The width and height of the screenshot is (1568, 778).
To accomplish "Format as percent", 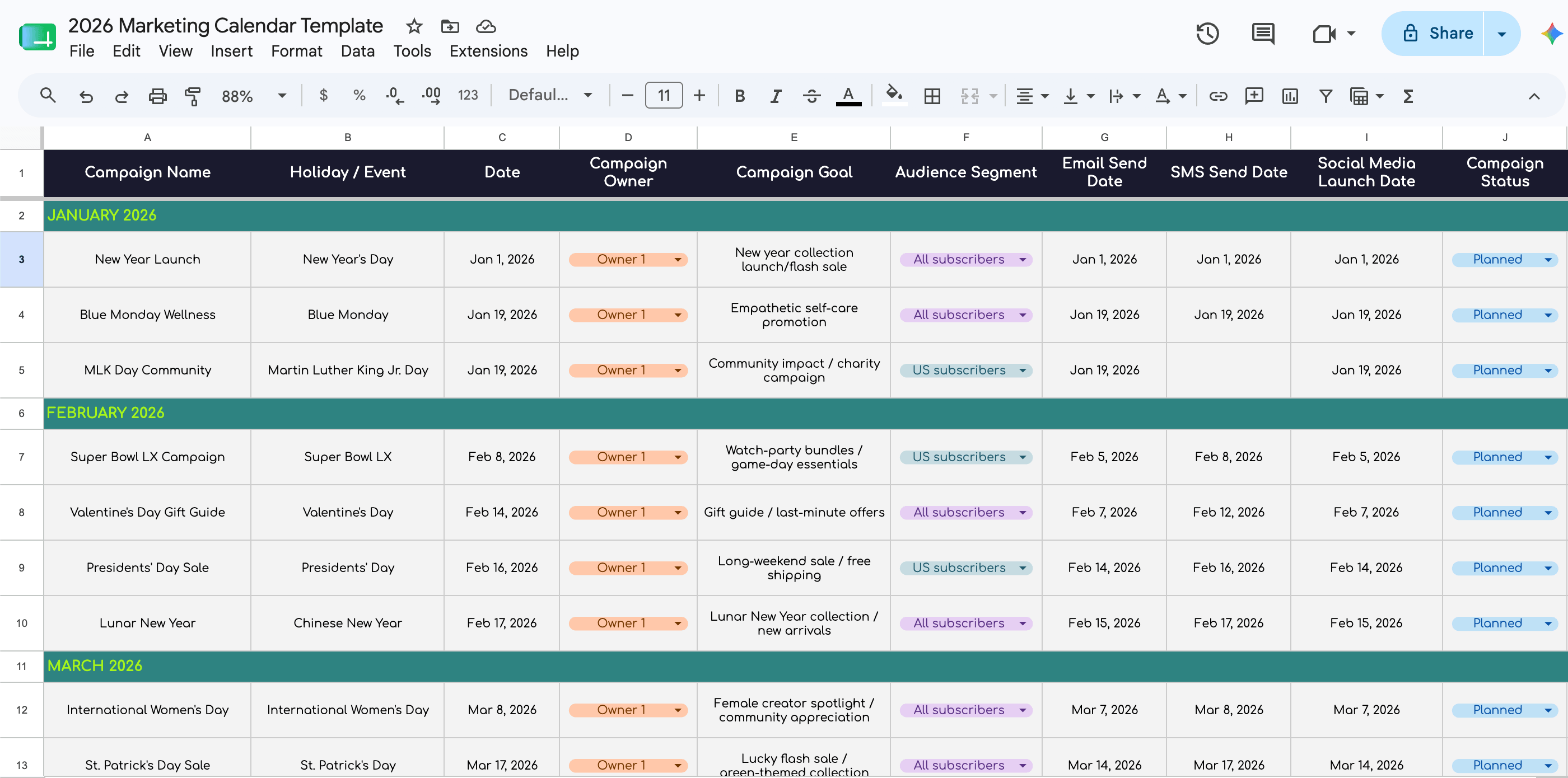I will coord(359,96).
